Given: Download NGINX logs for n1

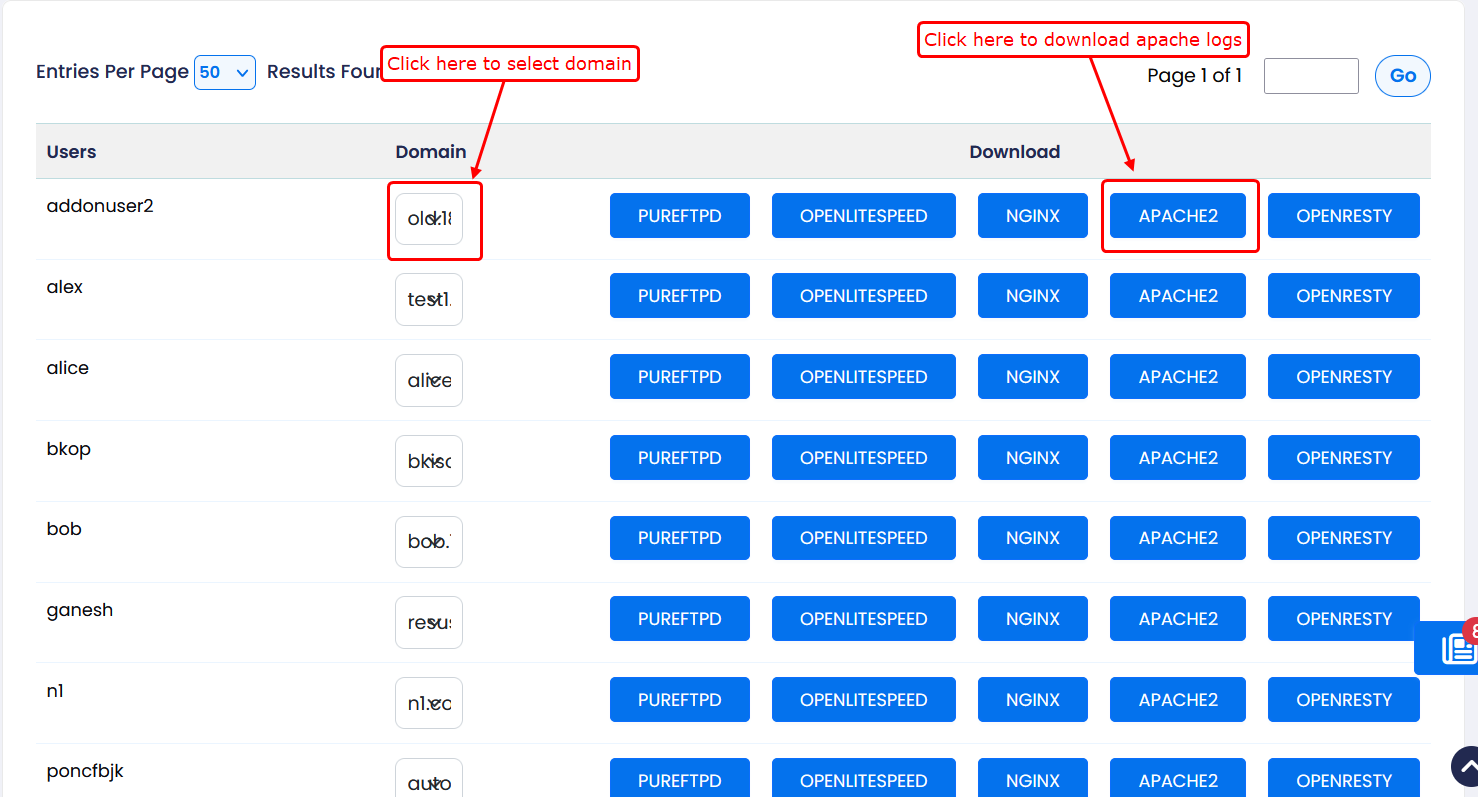Looking at the screenshot, I should 1032,700.
